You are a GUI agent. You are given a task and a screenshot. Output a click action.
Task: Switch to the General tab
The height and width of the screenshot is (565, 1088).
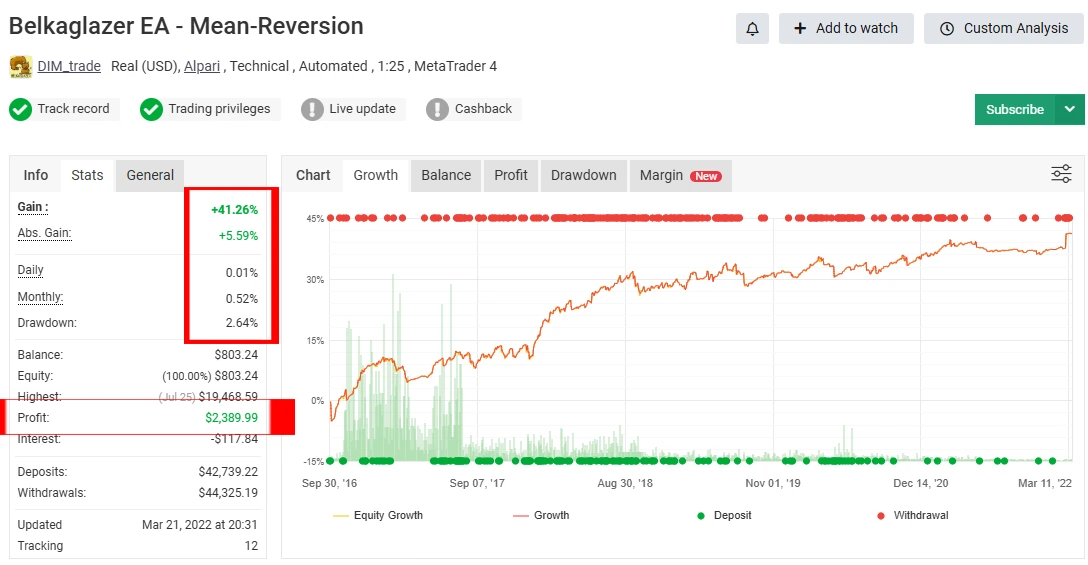150,175
